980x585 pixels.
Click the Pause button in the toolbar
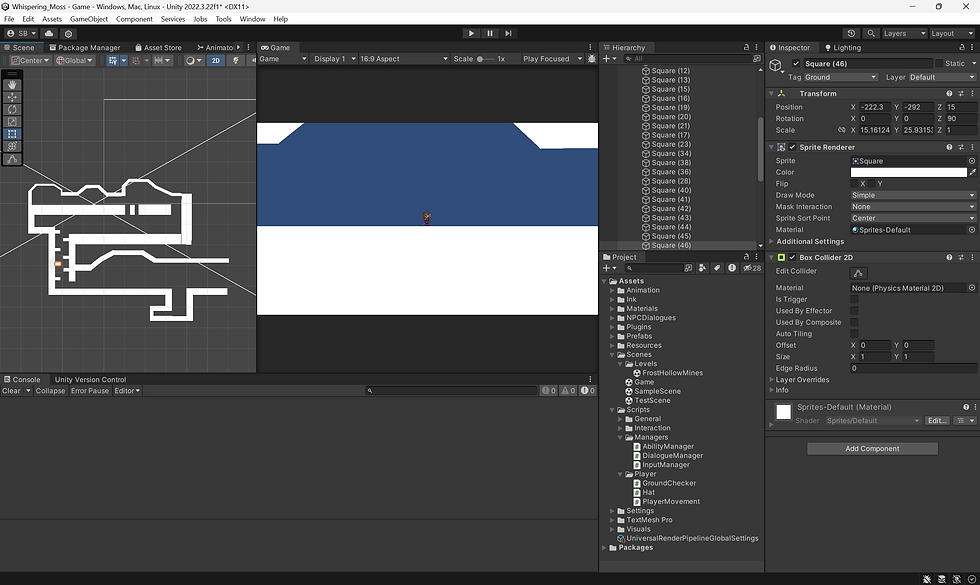coord(490,33)
